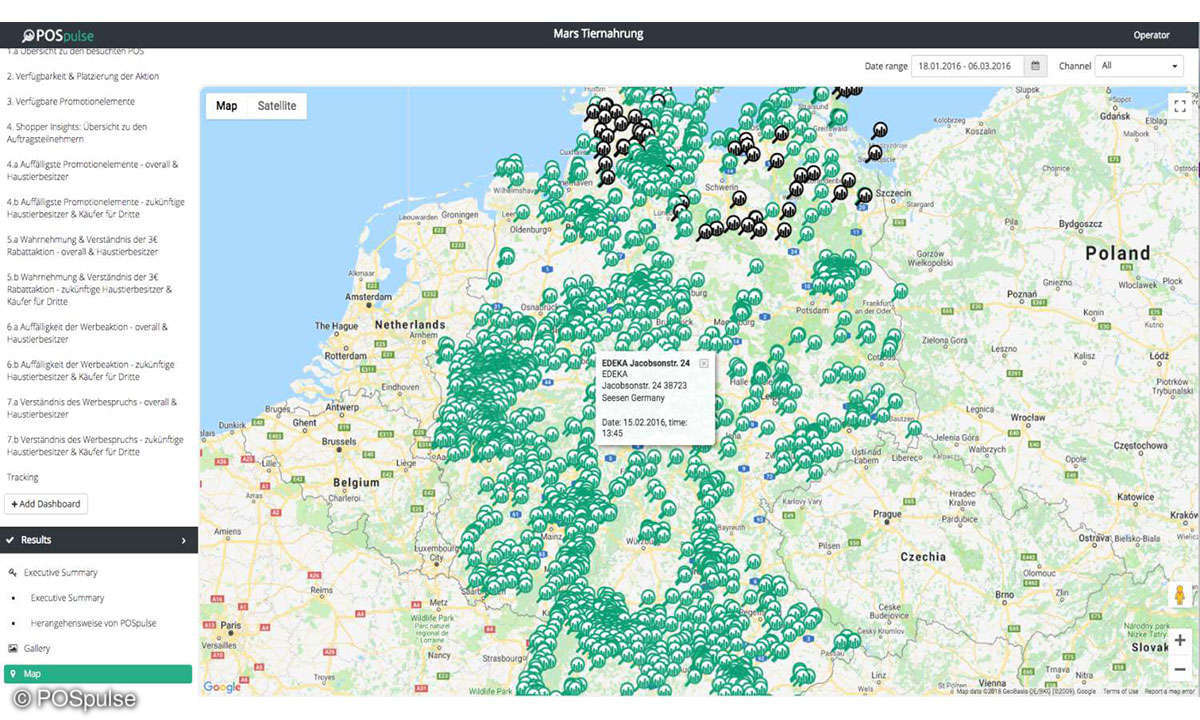This screenshot has width=1200, height=720.
Task: Open 5.b Wahrnehmung & Verständnis zukünftige Haustierbesitzer
Action: (89, 289)
